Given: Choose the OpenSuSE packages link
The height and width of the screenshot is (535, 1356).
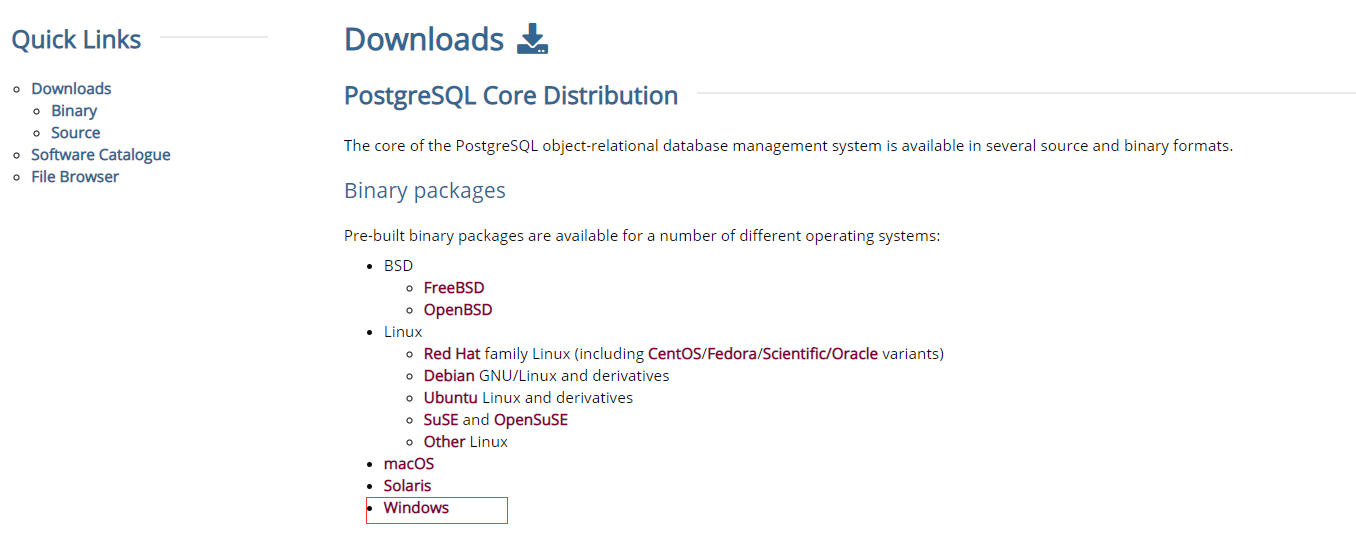Looking at the screenshot, I should pyautogui.click(x=531, y=420).
